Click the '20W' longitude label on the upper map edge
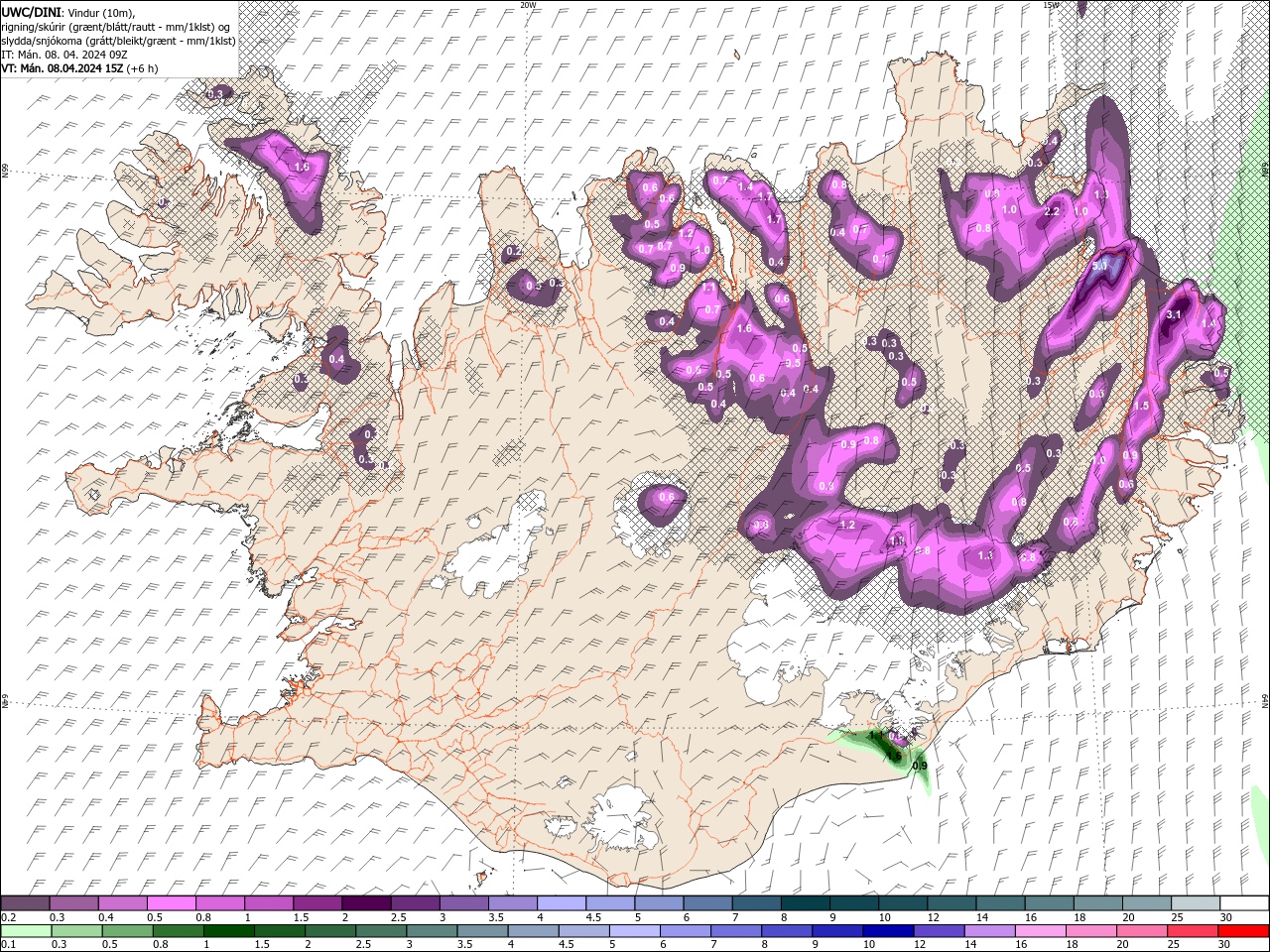Image resolution: width=1270 pixels, height=952 pixels. point(528,4)
